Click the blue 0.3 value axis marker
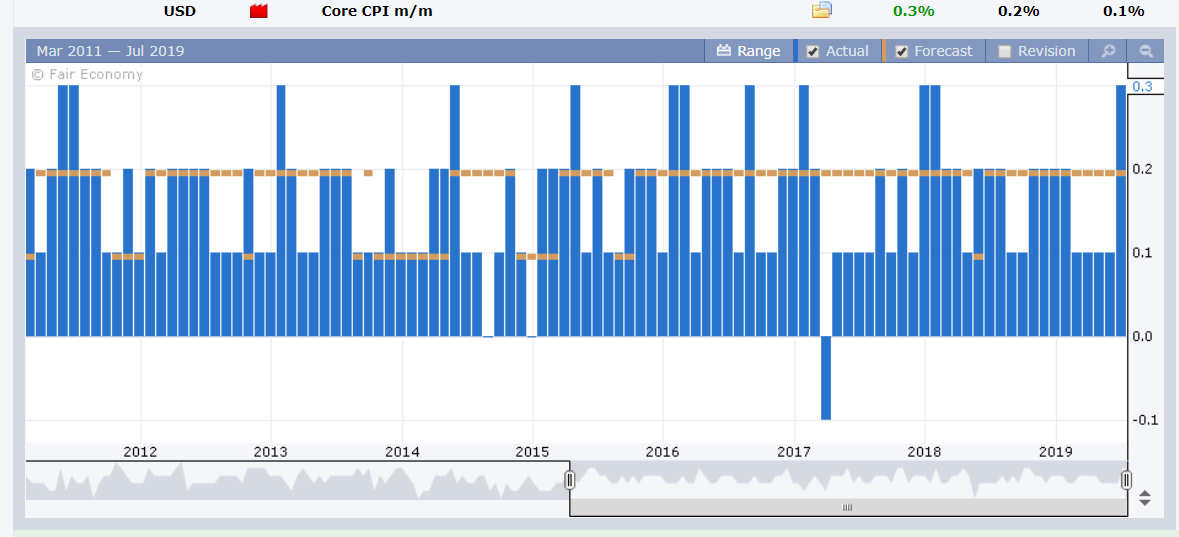The height and width of the screenshot is (537, 1179). click(x=1142, y=87)
